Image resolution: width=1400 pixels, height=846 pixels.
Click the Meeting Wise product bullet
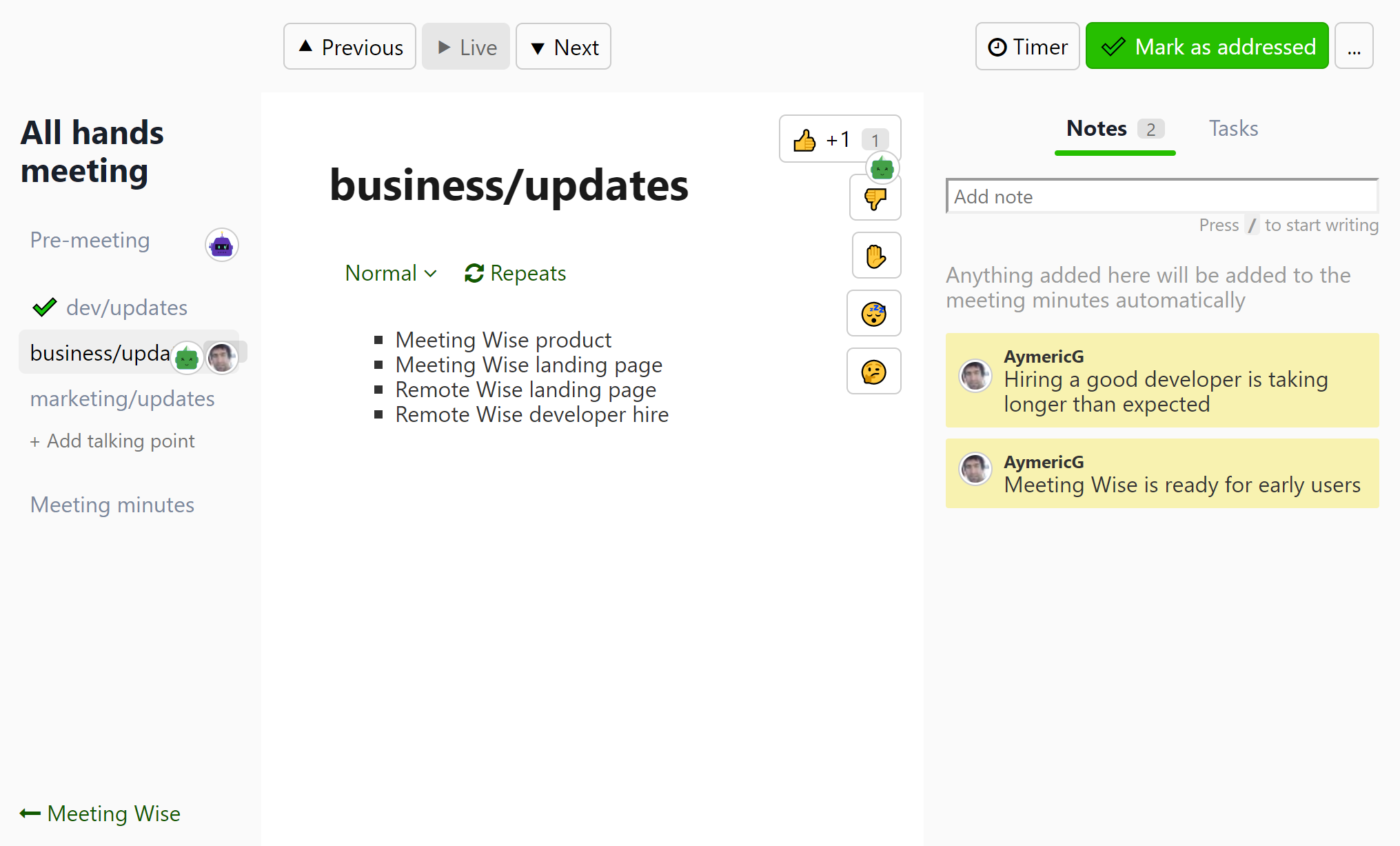coord(503,340)
